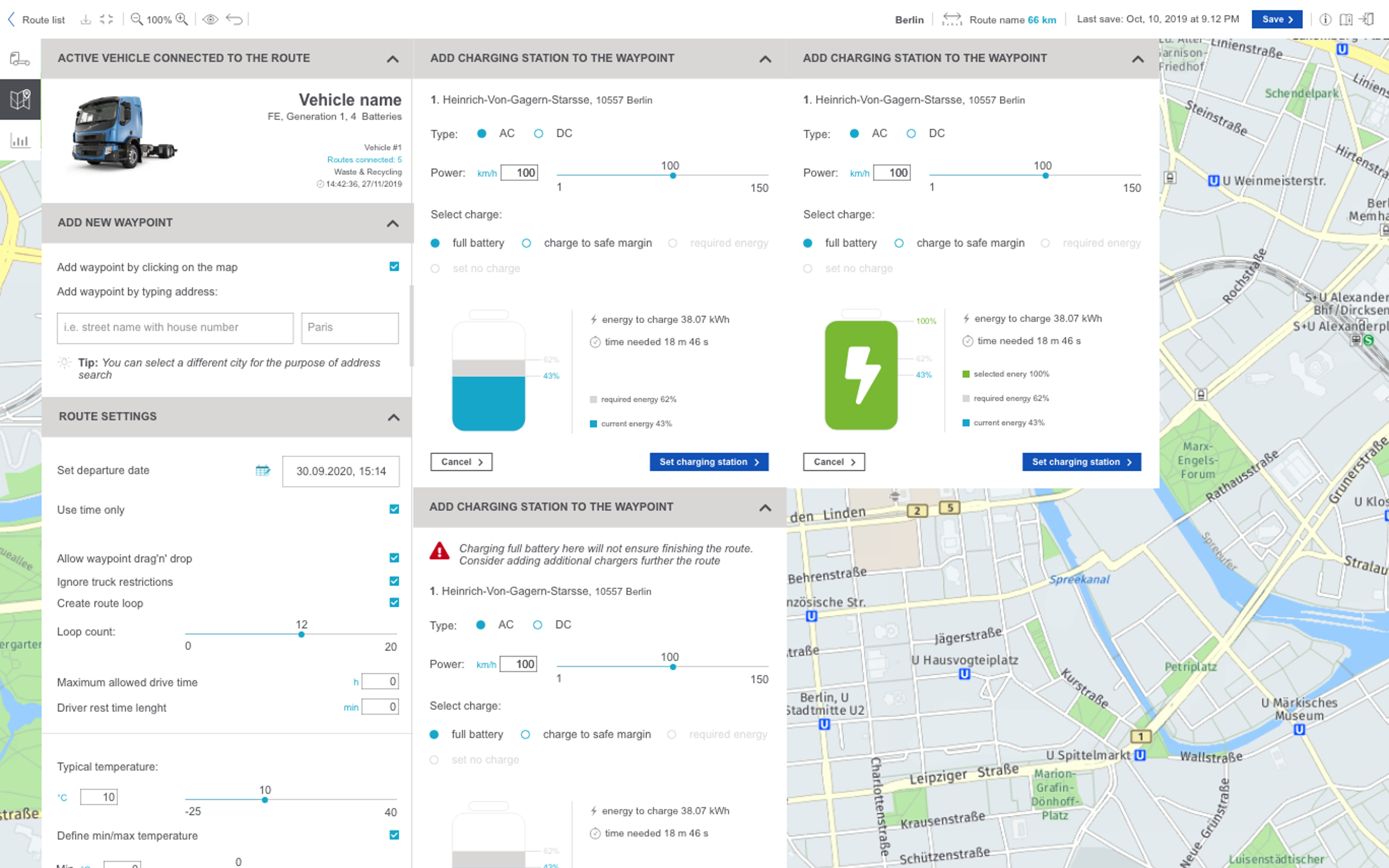Screen dimensions: 1389x868
Task: Click Cancel in the green battery panel
Action: [834, 462]
